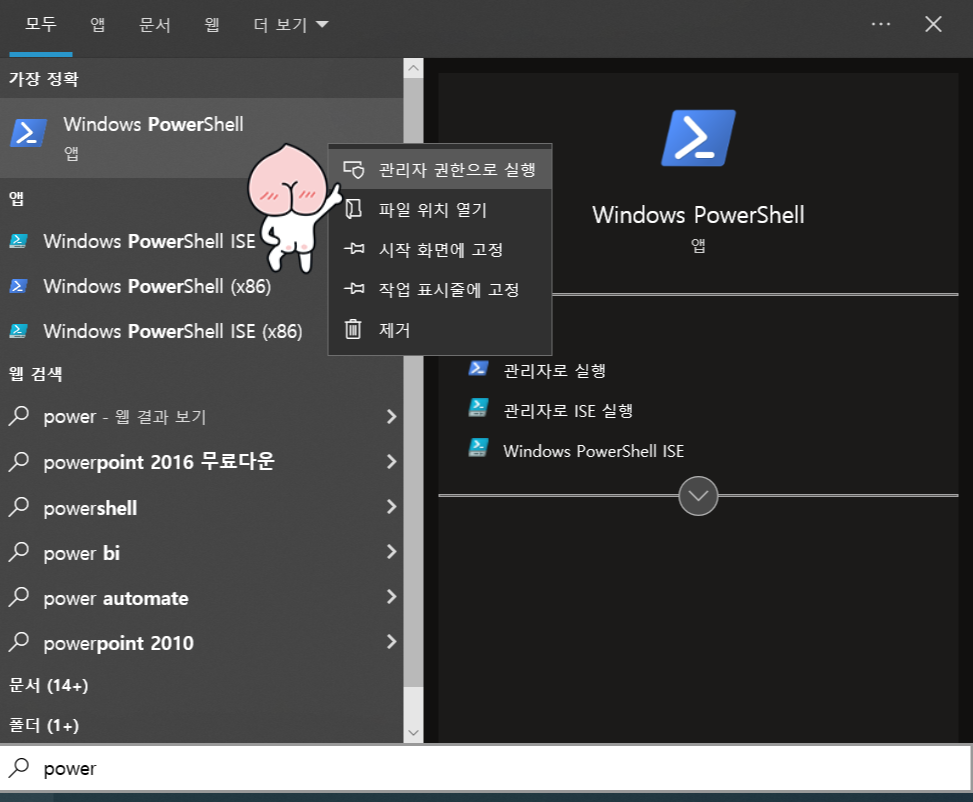Click the 가장 정확 section header
Viewport: 973px width, 802px height.
click(x=43, y=79)
